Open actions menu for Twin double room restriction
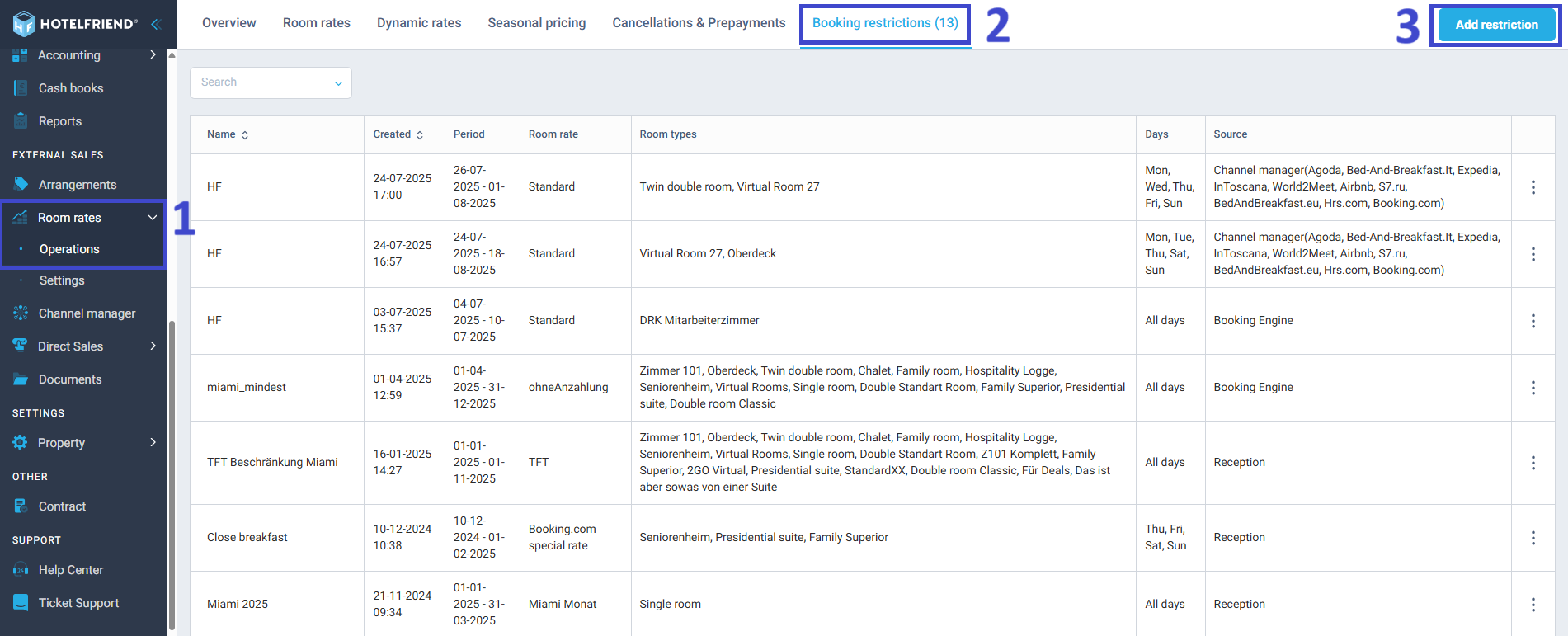 [1533, 187]
